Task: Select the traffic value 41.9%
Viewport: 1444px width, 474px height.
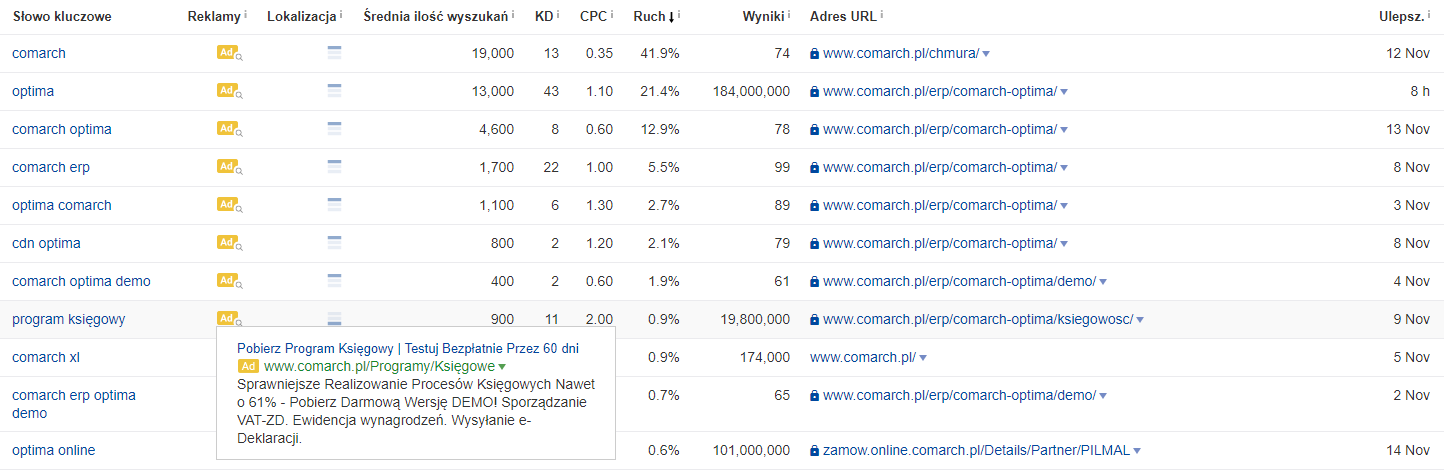Action: (x=660, y=53)
